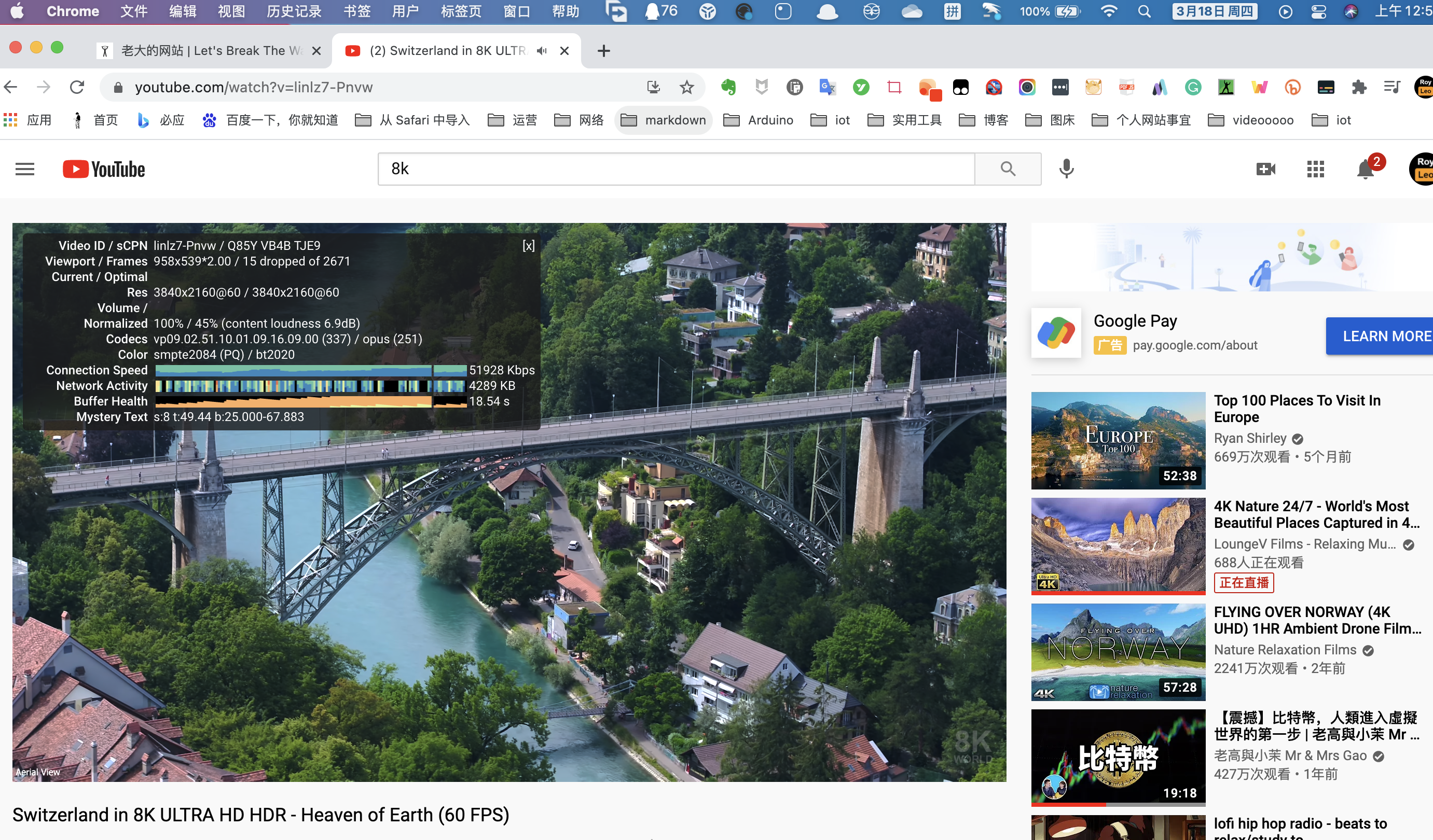Open the Chrome extensions puzzle piece icon
Screen dimensions: 1433x840
[1359, 87]
